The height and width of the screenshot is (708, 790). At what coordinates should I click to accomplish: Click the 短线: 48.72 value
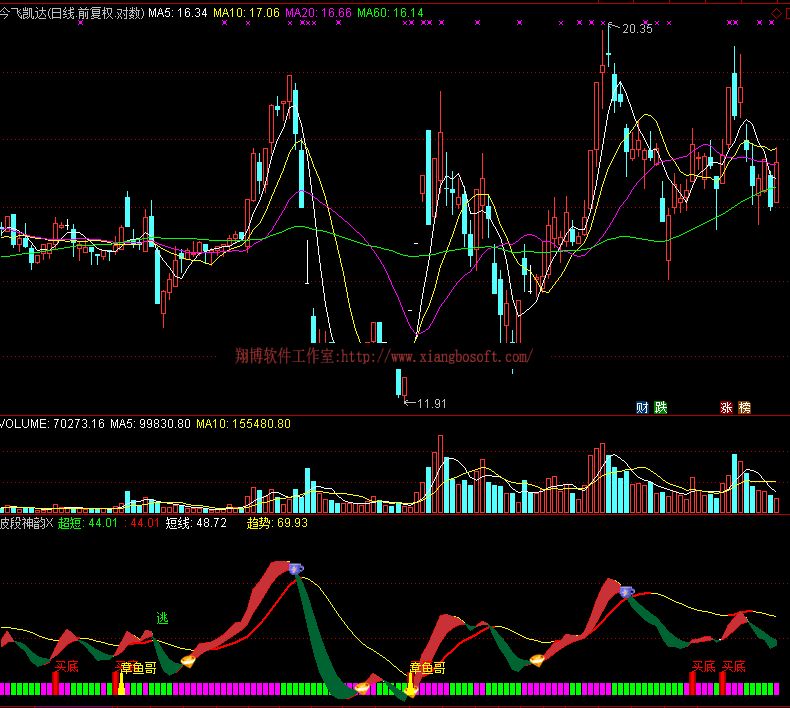coord(196,523)
